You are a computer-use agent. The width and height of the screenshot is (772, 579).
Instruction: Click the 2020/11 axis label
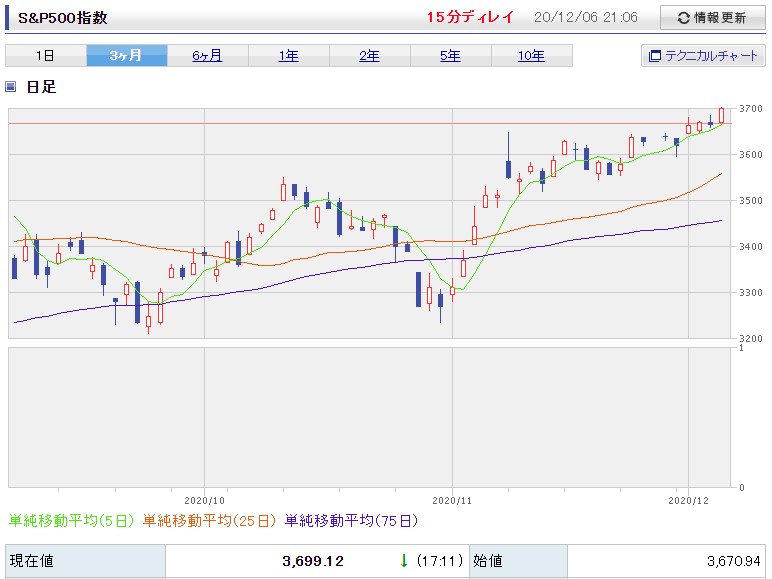[x=452, y=501]
